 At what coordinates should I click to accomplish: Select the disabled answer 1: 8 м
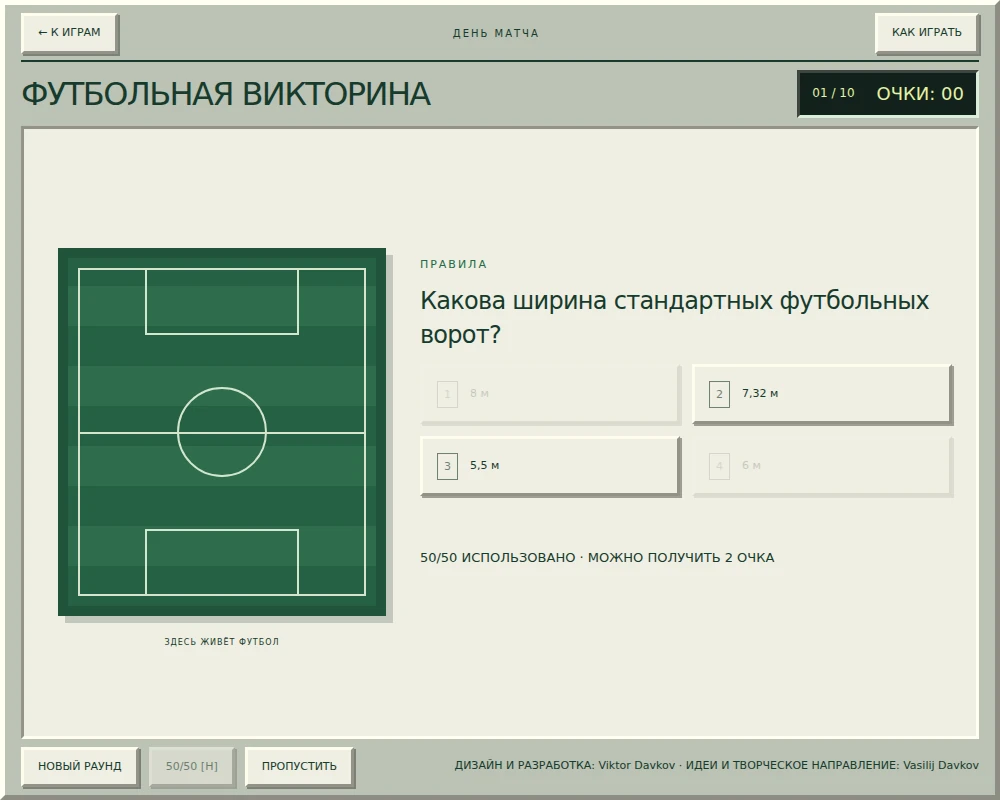click(550, 394)
